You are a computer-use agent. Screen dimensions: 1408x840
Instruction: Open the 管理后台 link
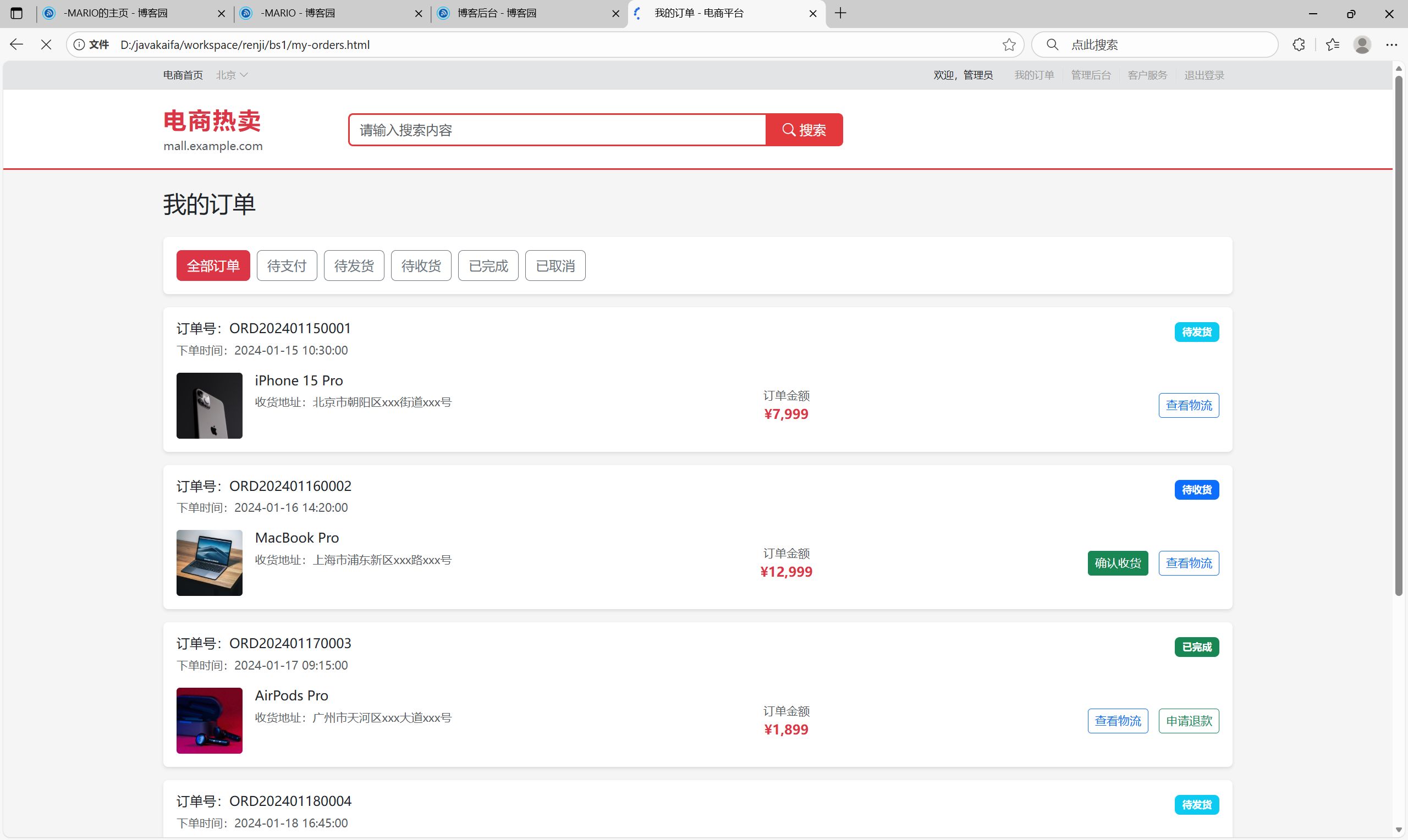click(x=1091, y=75)
